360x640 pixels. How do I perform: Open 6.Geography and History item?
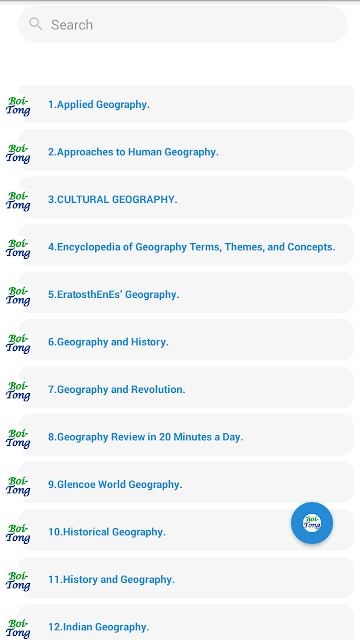pos(186,340)
